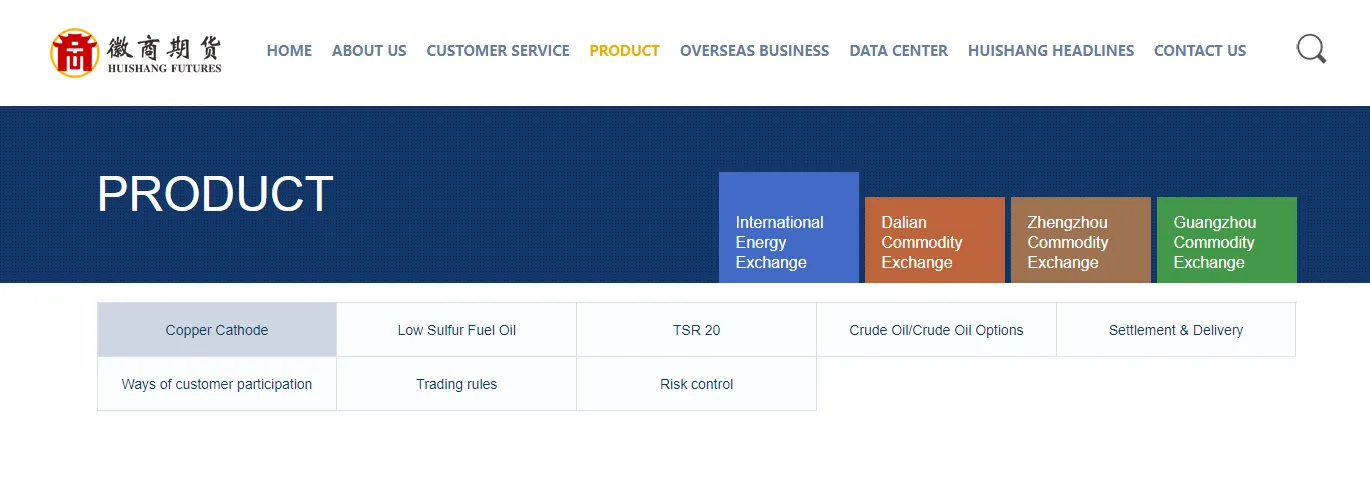1370x492 pixels.
Task: Open Crude Oil/Crude Oil Options
Action: (x=937, y=330)
